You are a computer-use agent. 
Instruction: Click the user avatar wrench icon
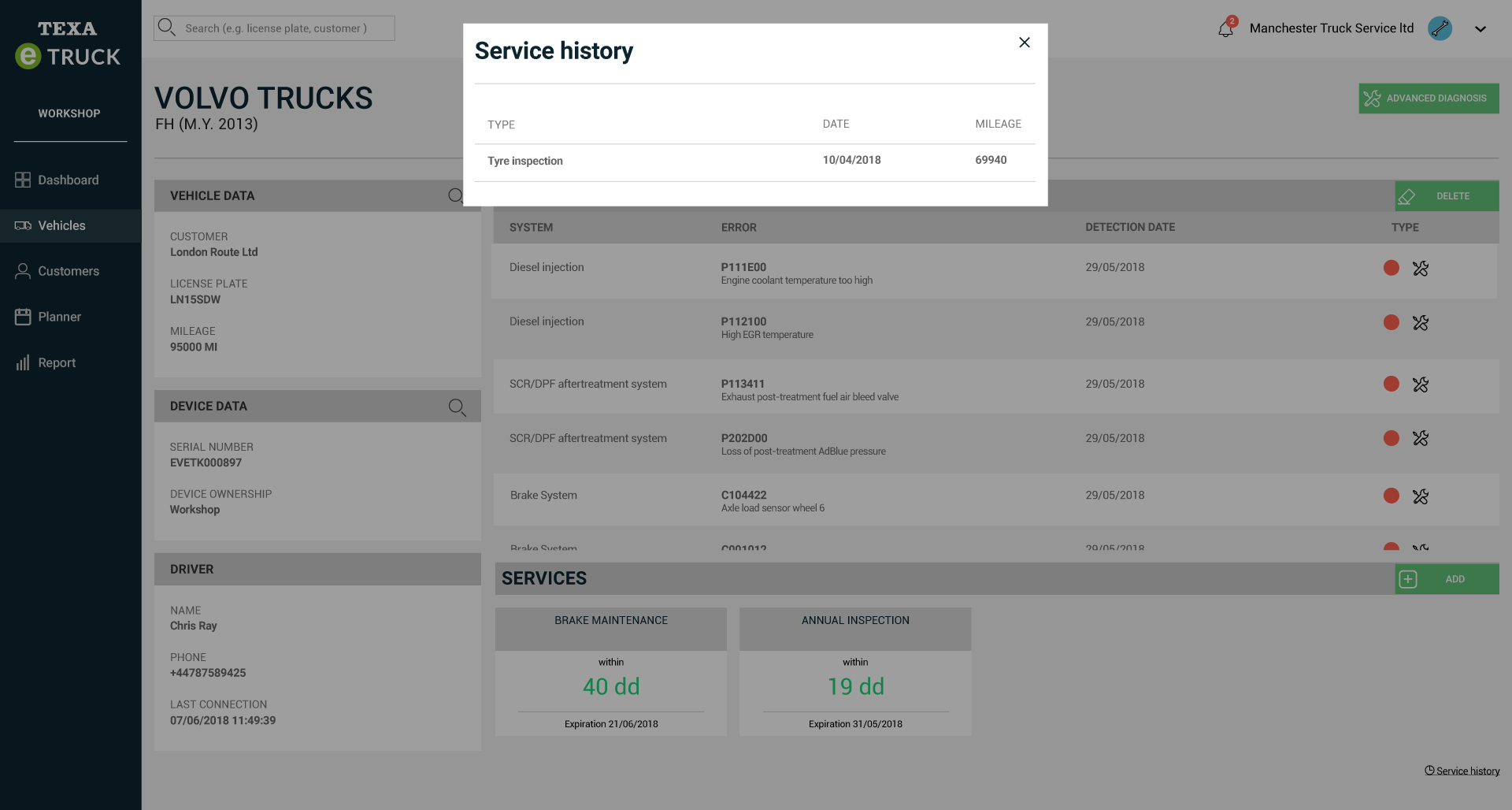[1440, 28]
